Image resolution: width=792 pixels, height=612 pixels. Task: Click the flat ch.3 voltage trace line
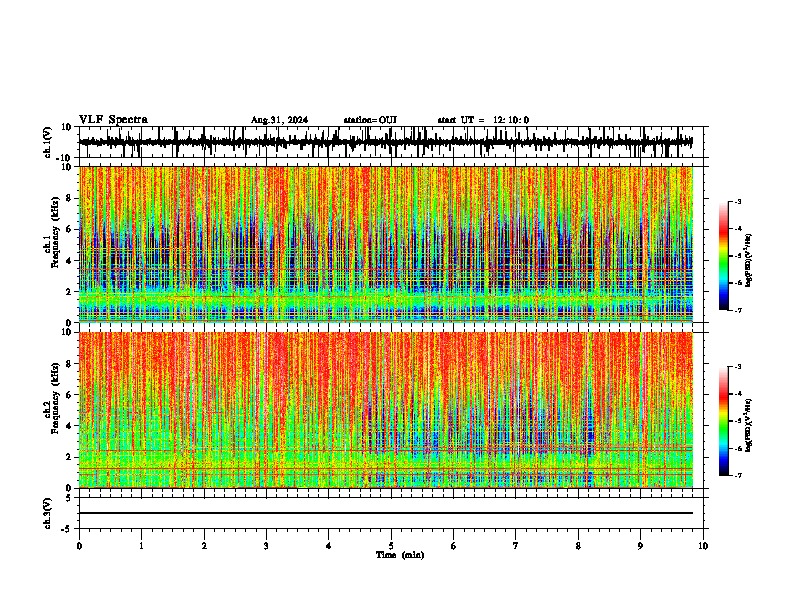click(386, 513)
